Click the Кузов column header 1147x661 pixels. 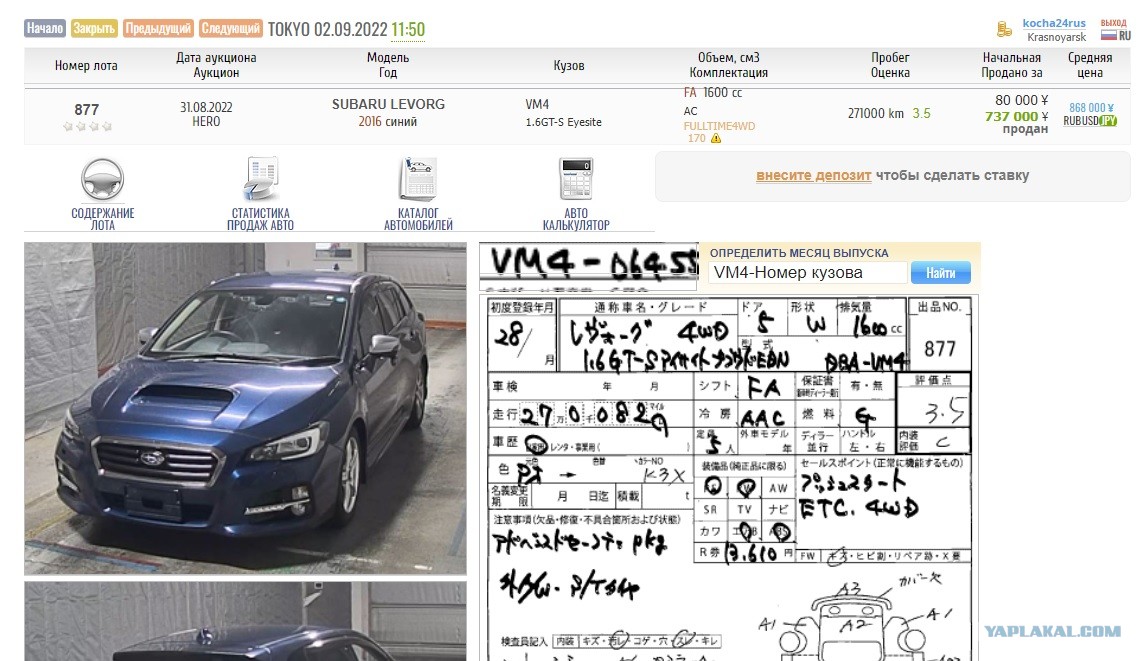point(569,66)
